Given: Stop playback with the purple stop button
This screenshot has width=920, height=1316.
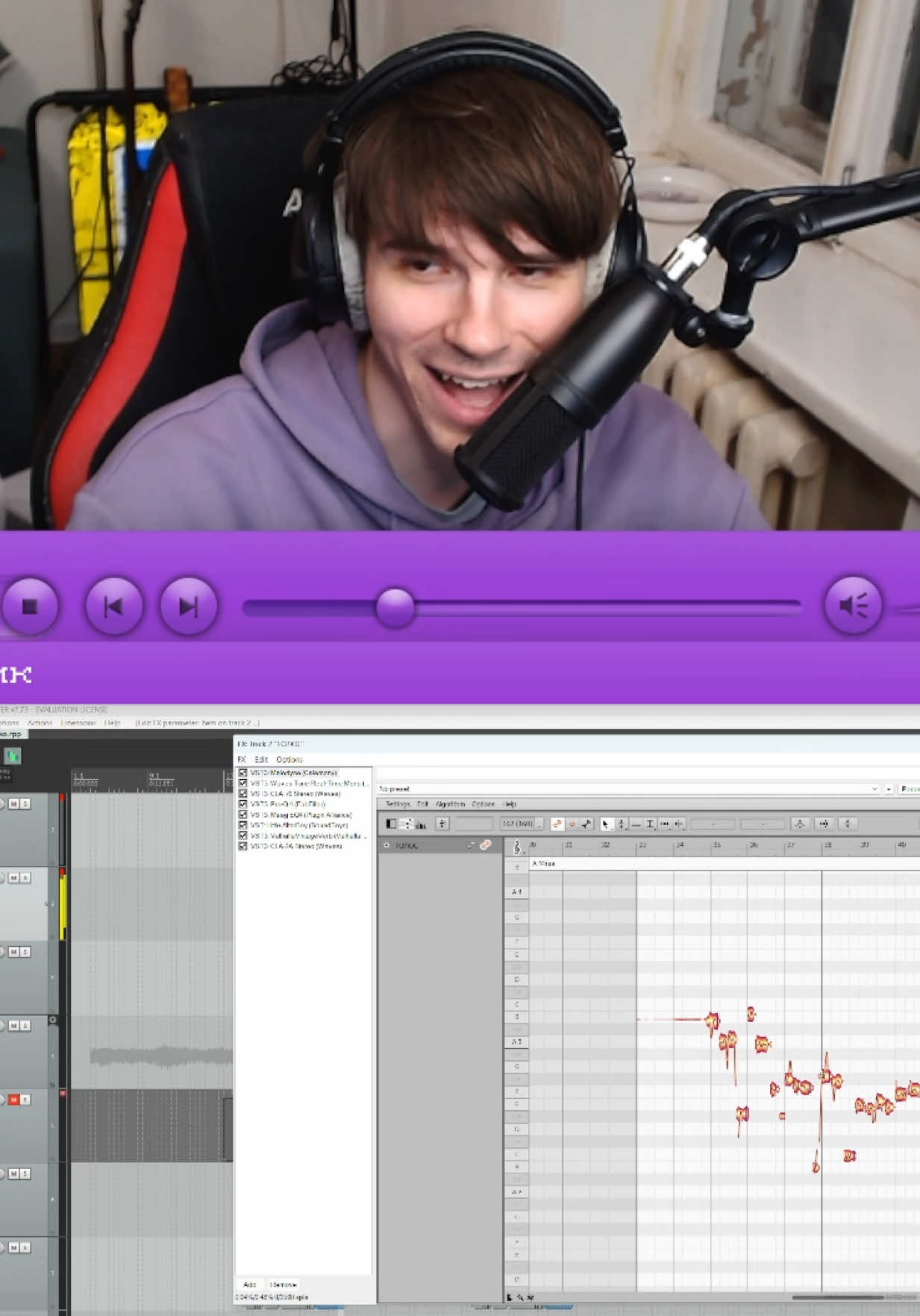Looking at the screenshot, I should (29, 606).
